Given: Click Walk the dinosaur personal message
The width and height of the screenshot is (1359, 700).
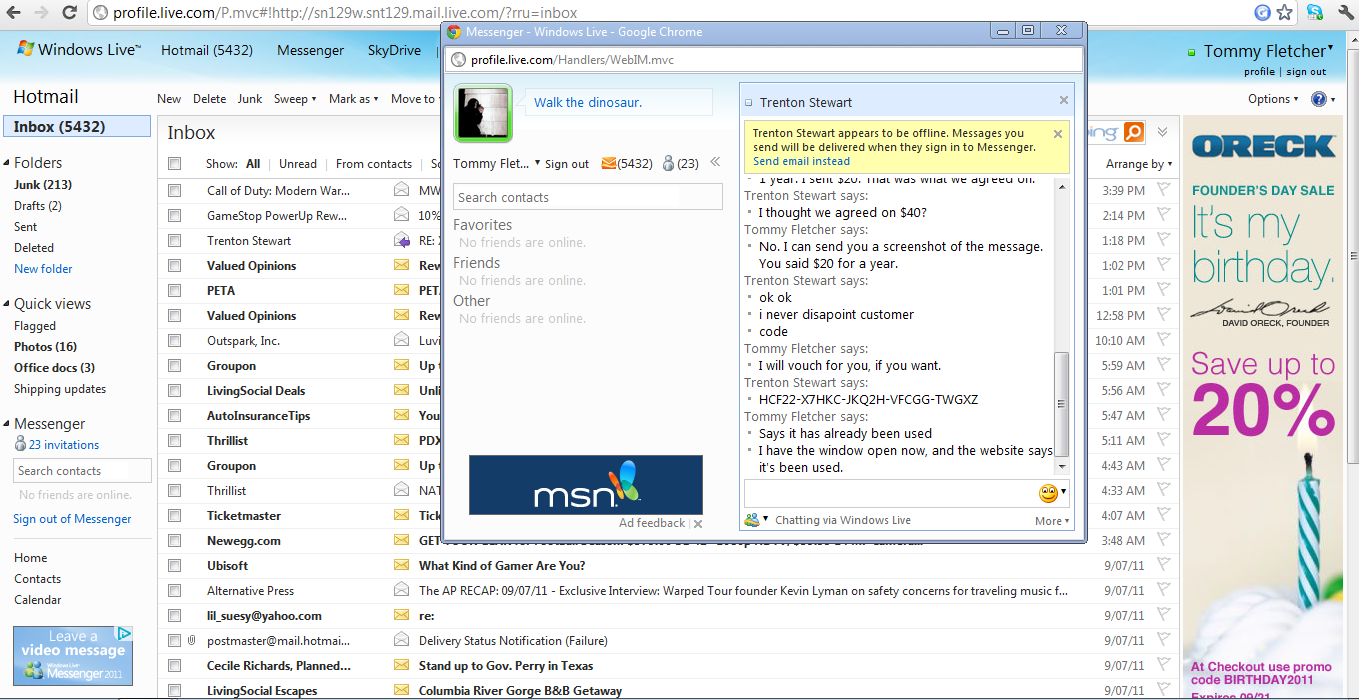Looking at the screenshot, I should 588,102.
